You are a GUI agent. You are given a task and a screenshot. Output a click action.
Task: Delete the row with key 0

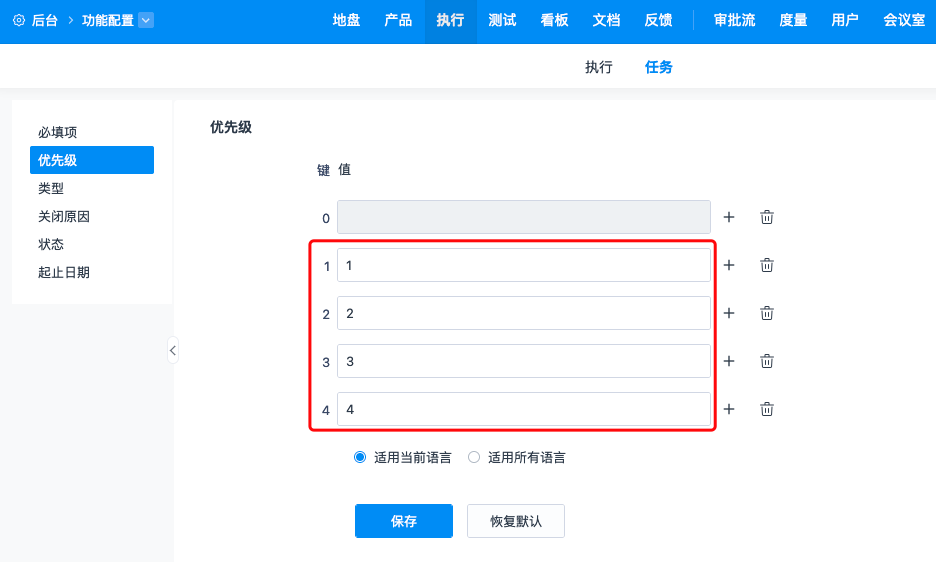click(x=767, y=217)
